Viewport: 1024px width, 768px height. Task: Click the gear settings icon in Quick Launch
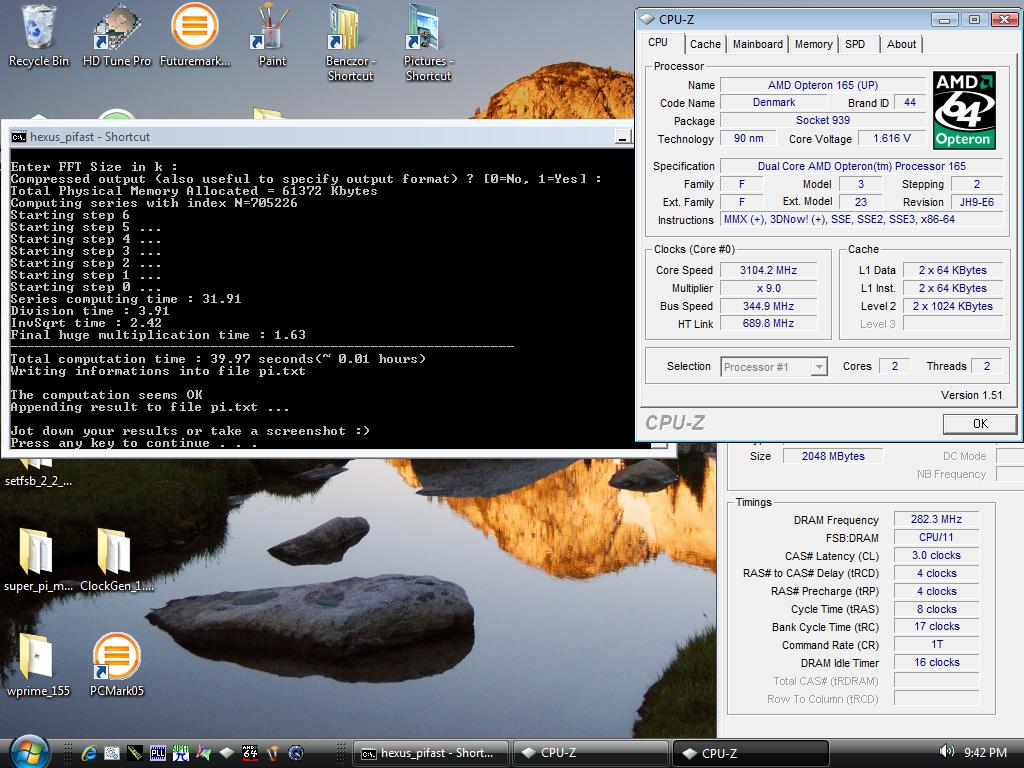(112, 753)
